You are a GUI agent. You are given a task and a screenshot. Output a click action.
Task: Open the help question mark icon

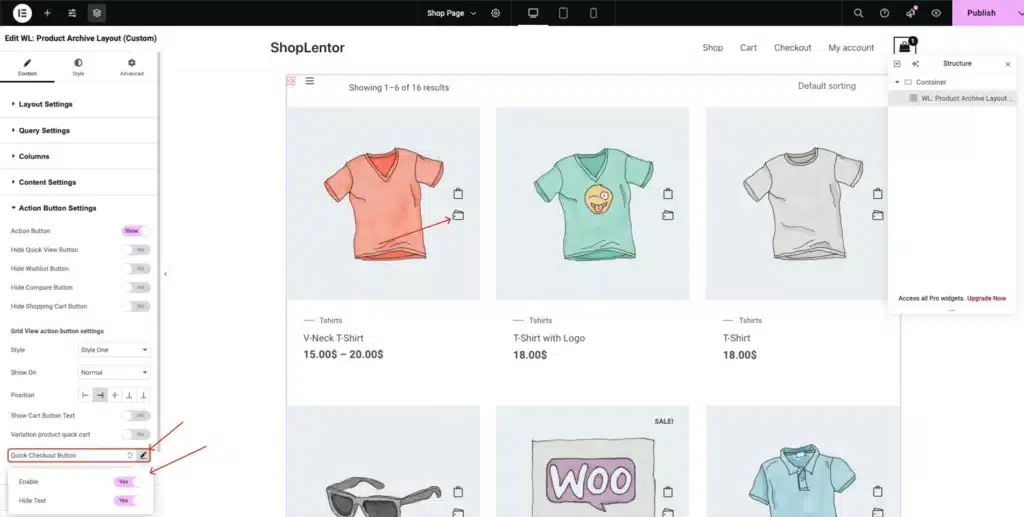[884, 13]
